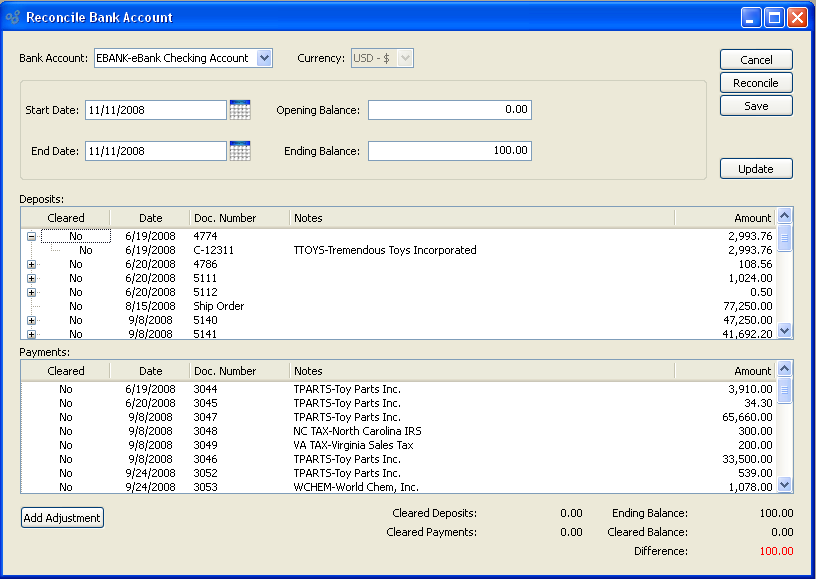Viewport: 816px width, 579px height.
Task: Click the Reconcile Bank Account title icon
Action: [x=12, y=17]
